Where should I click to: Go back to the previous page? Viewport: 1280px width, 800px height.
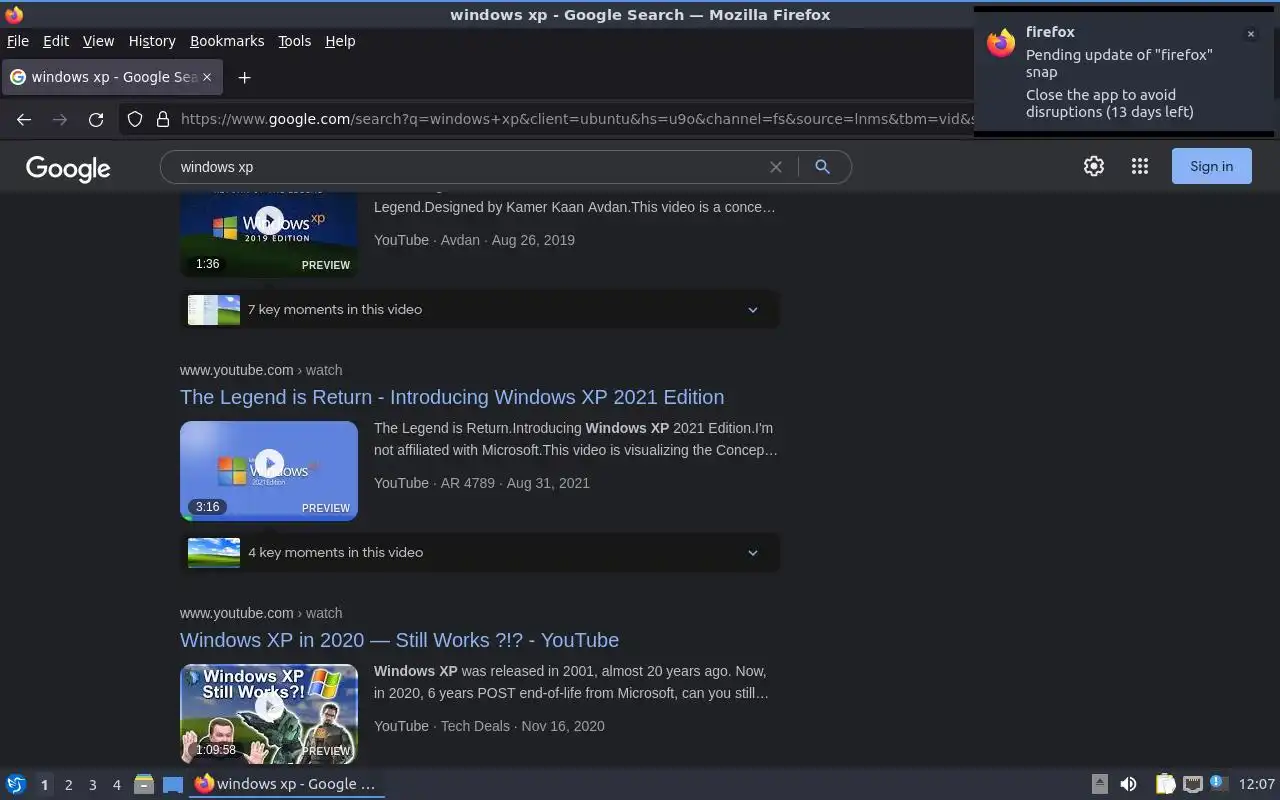[24, 119]
